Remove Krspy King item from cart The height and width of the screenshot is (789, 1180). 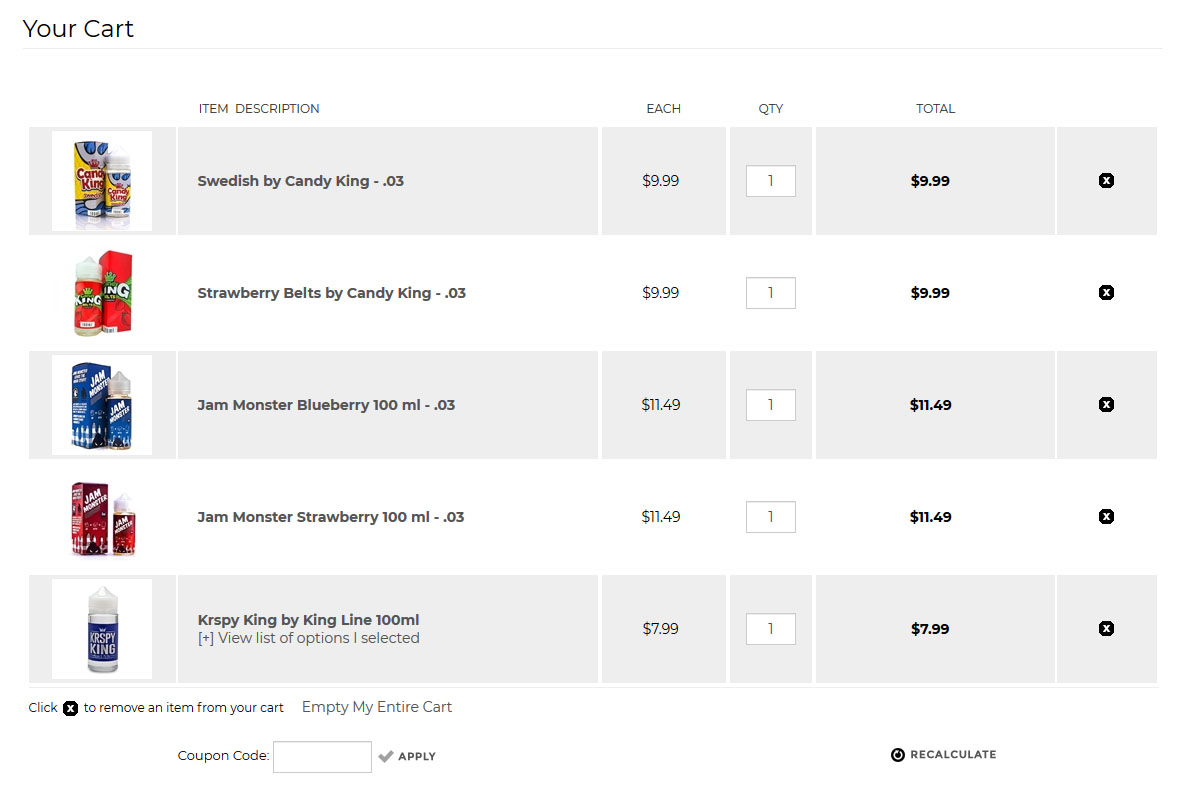pyautogui.click(x=1105, y=629)
